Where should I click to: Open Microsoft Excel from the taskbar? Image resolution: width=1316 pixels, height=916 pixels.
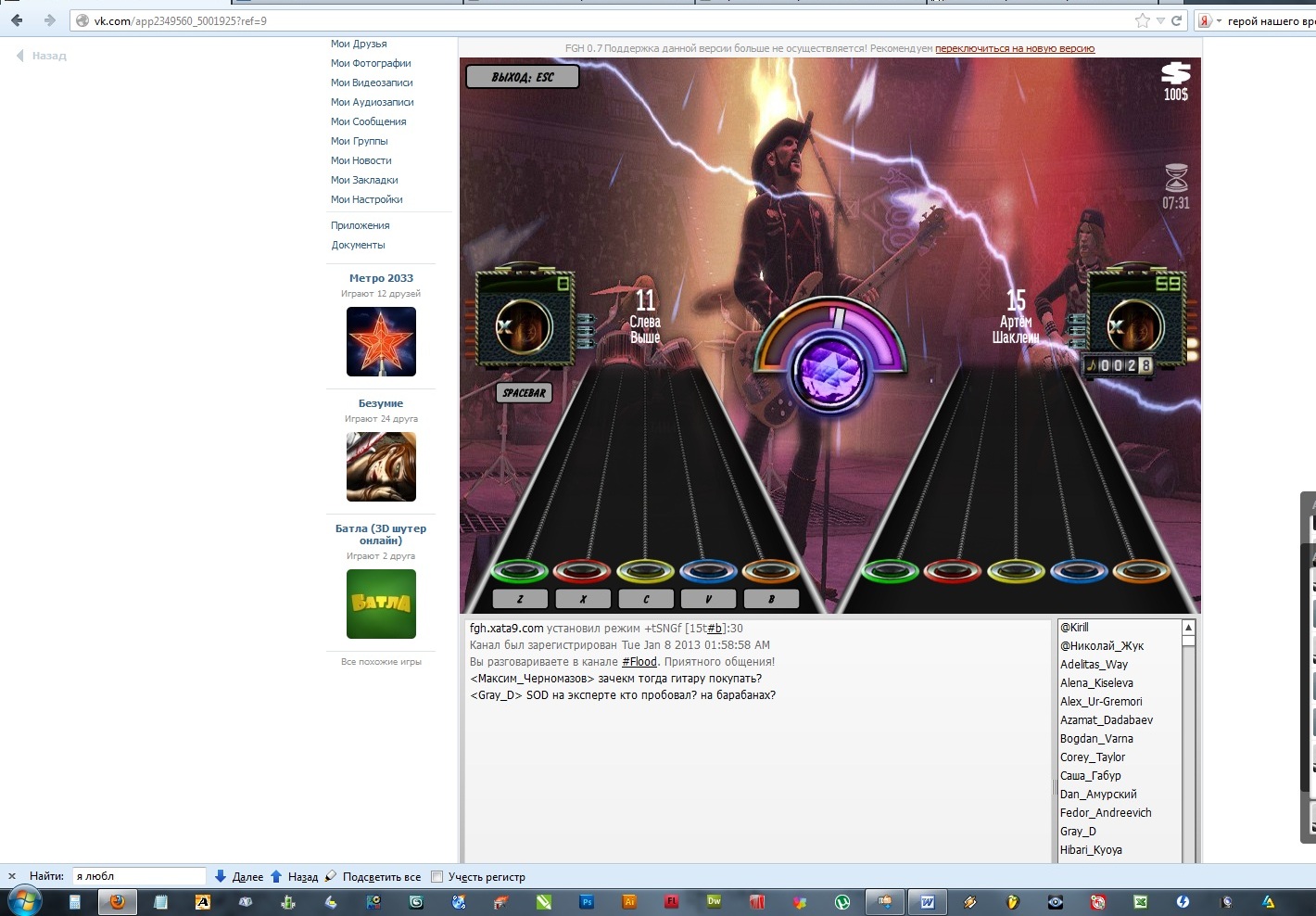click(x=1141, y=901)
